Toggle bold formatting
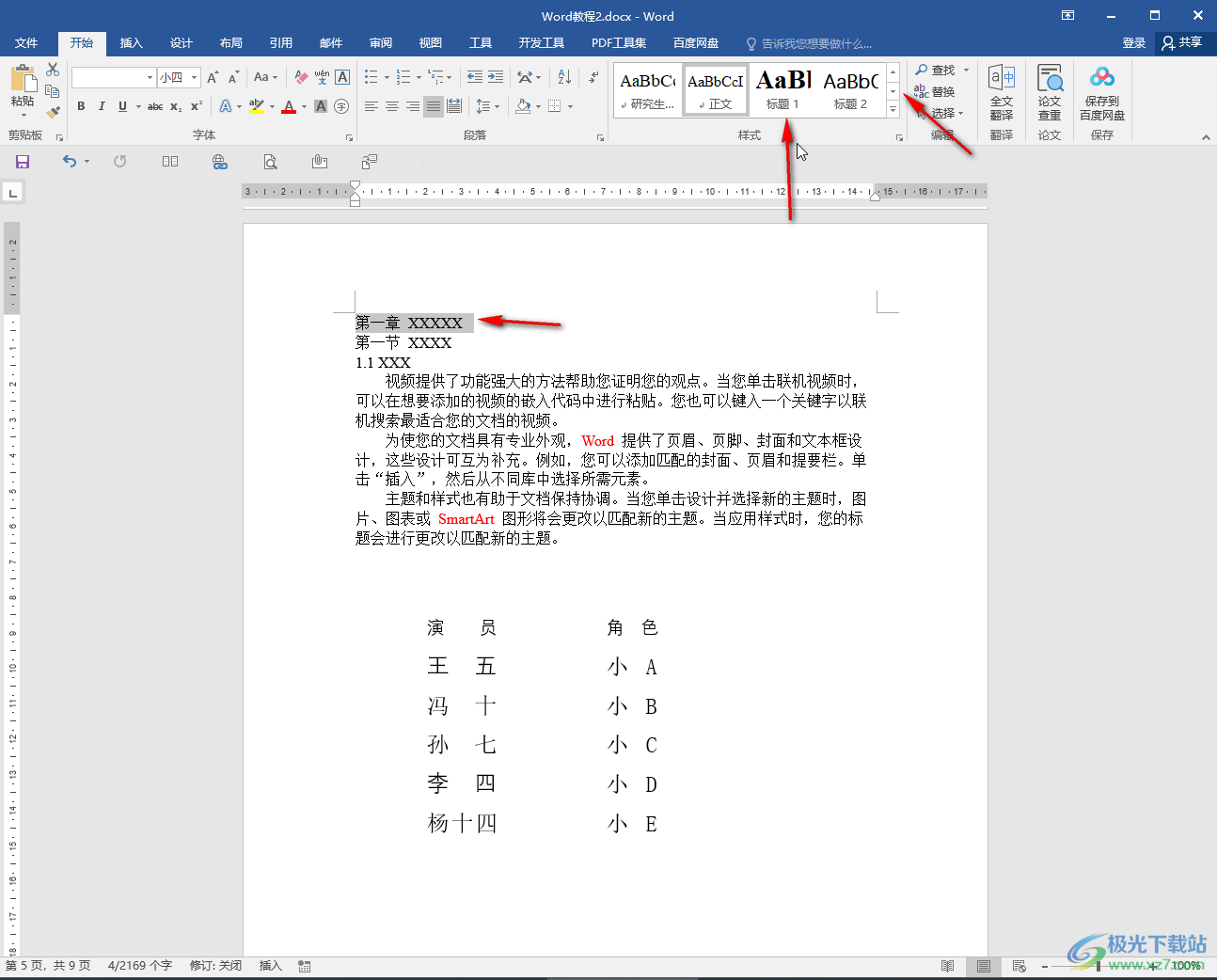This screenshot has width=1217, height=980. pos(81,106)
